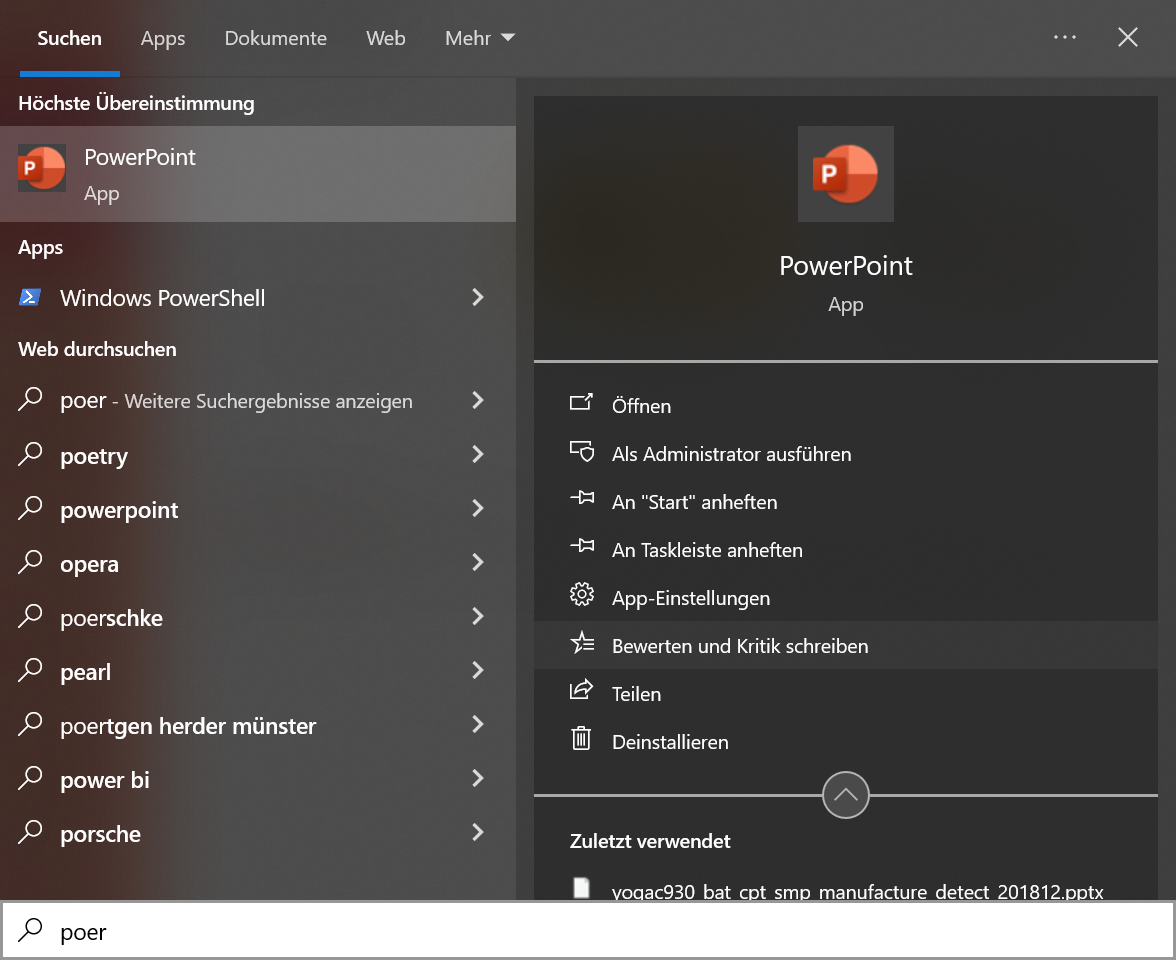The width and height of the screenshot is (1176, 960).
Task: Click the magnifier icon beside poetry suggestion
Action: (x=30, y=454)
